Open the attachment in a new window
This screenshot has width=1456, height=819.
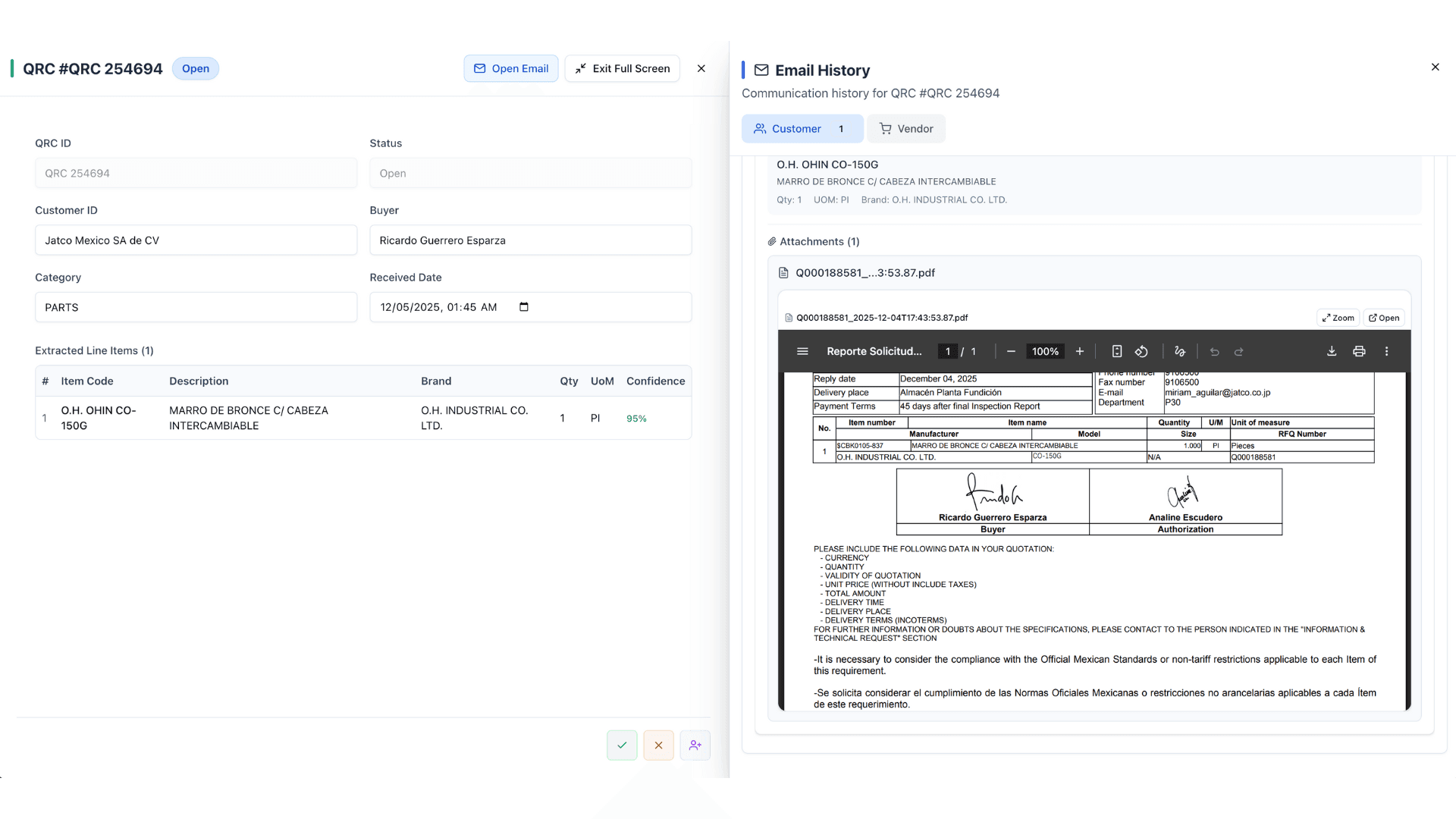[1384, 317]
